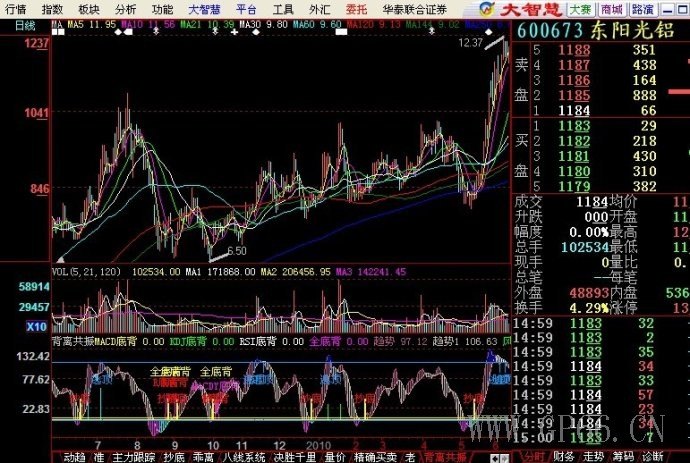
Task: Open the 委托 trading menu
Action: 356,9
